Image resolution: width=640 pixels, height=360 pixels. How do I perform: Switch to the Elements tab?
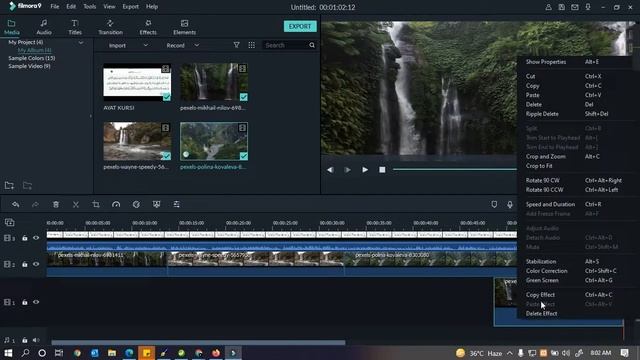[x=184, y=27]
